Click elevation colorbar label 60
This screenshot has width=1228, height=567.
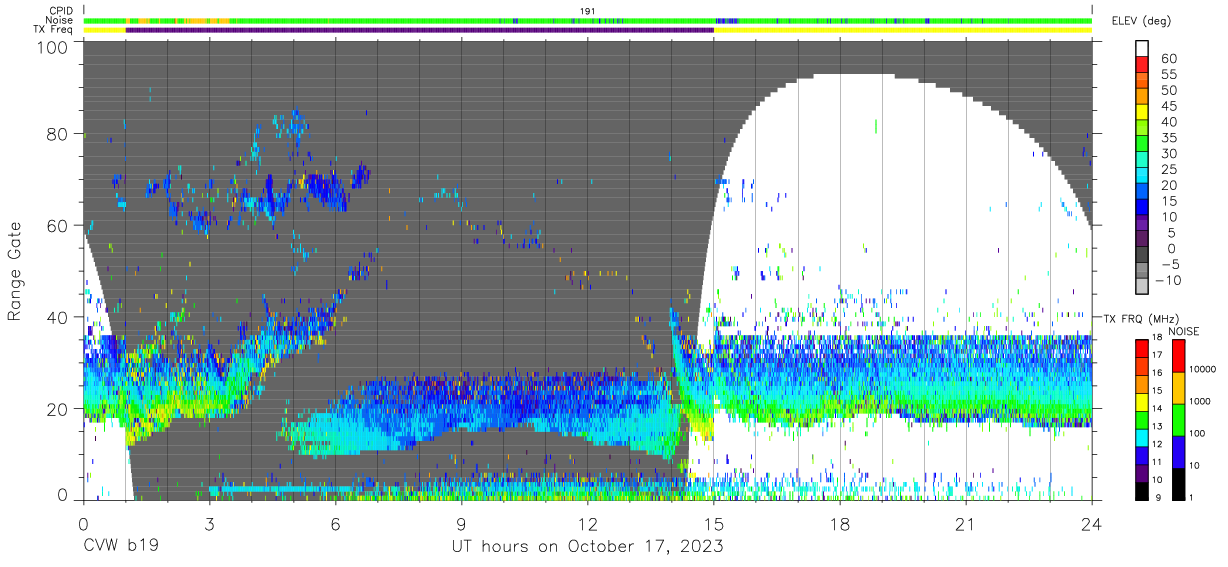click(1168, 58)
